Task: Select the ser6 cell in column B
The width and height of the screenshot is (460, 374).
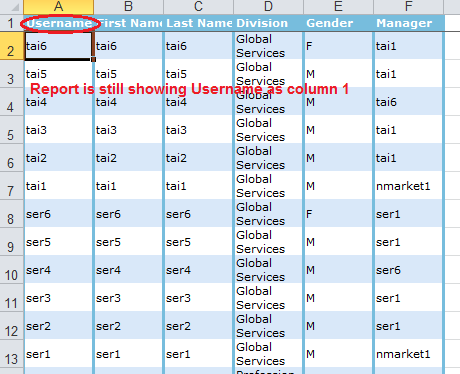Action: click(x=129, y=214)
